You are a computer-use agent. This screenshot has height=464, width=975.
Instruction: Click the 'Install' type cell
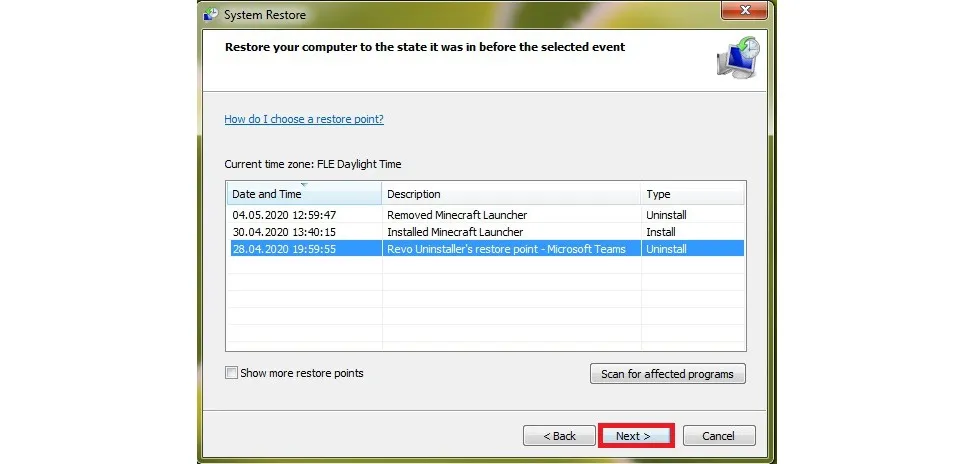[660, 232]
